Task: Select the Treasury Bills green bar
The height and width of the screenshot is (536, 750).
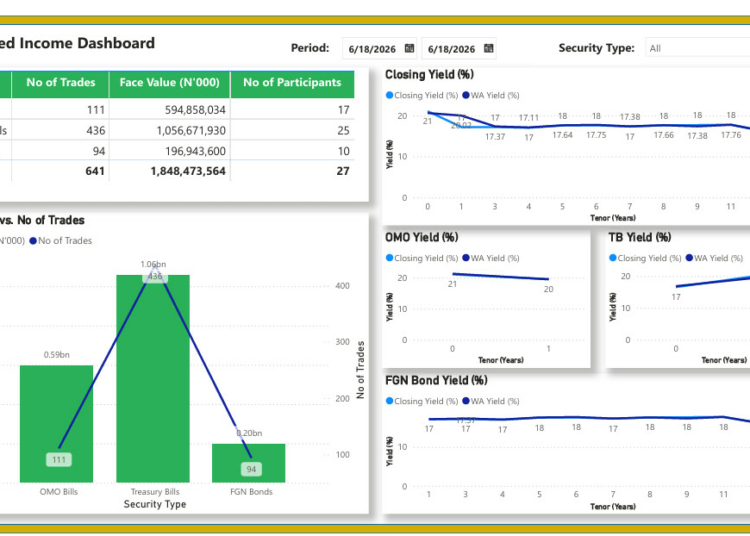Action: point(153,378)
